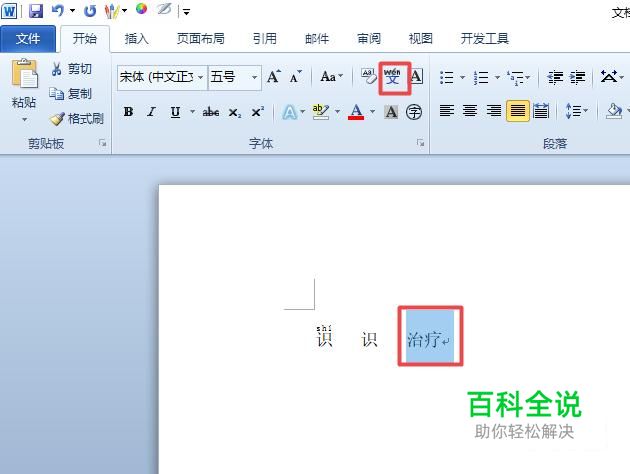This screenshot has width=630, height=474.
Task: Click the selected text 治疗 in document
Action: (x=423, y=340)
